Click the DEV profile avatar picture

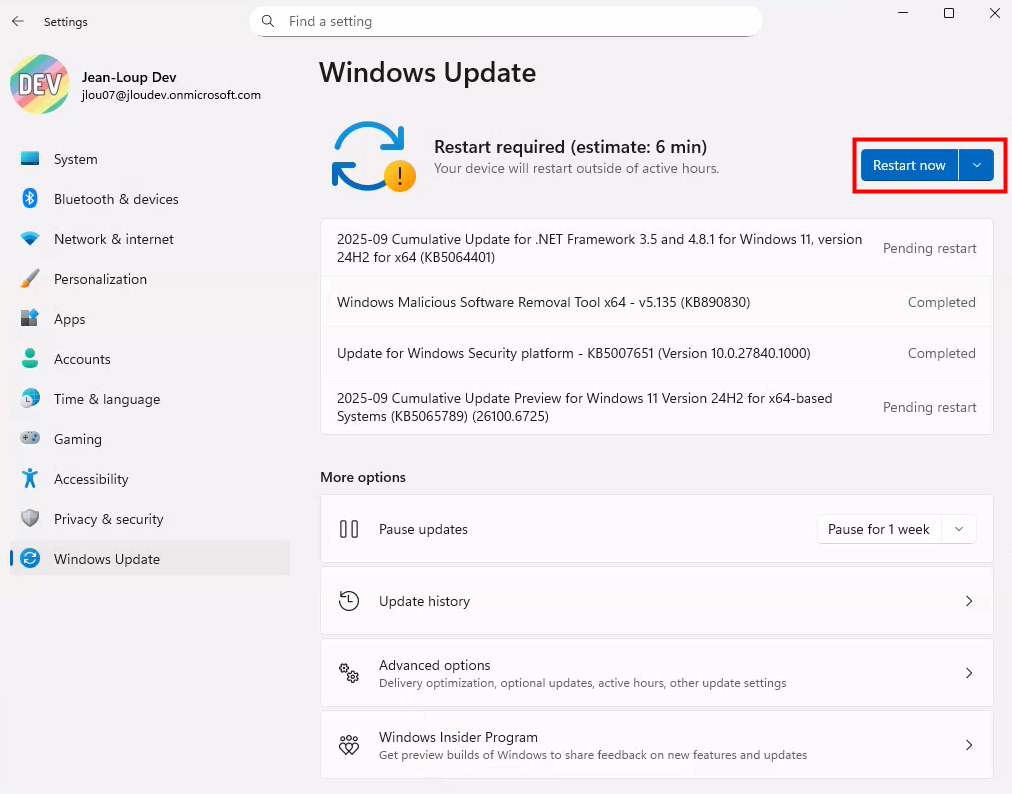40,85
